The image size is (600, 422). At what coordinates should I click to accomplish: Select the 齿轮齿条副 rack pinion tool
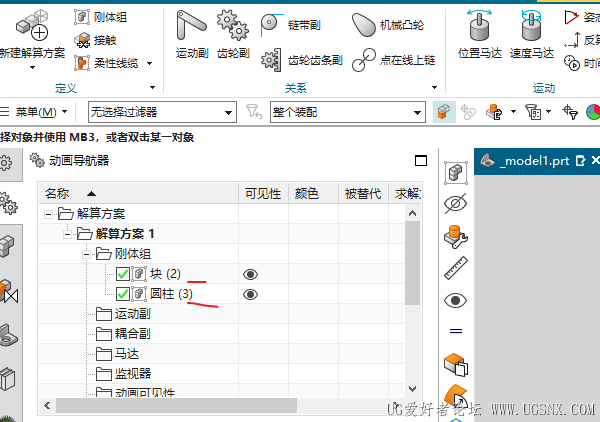click(302, 60)
